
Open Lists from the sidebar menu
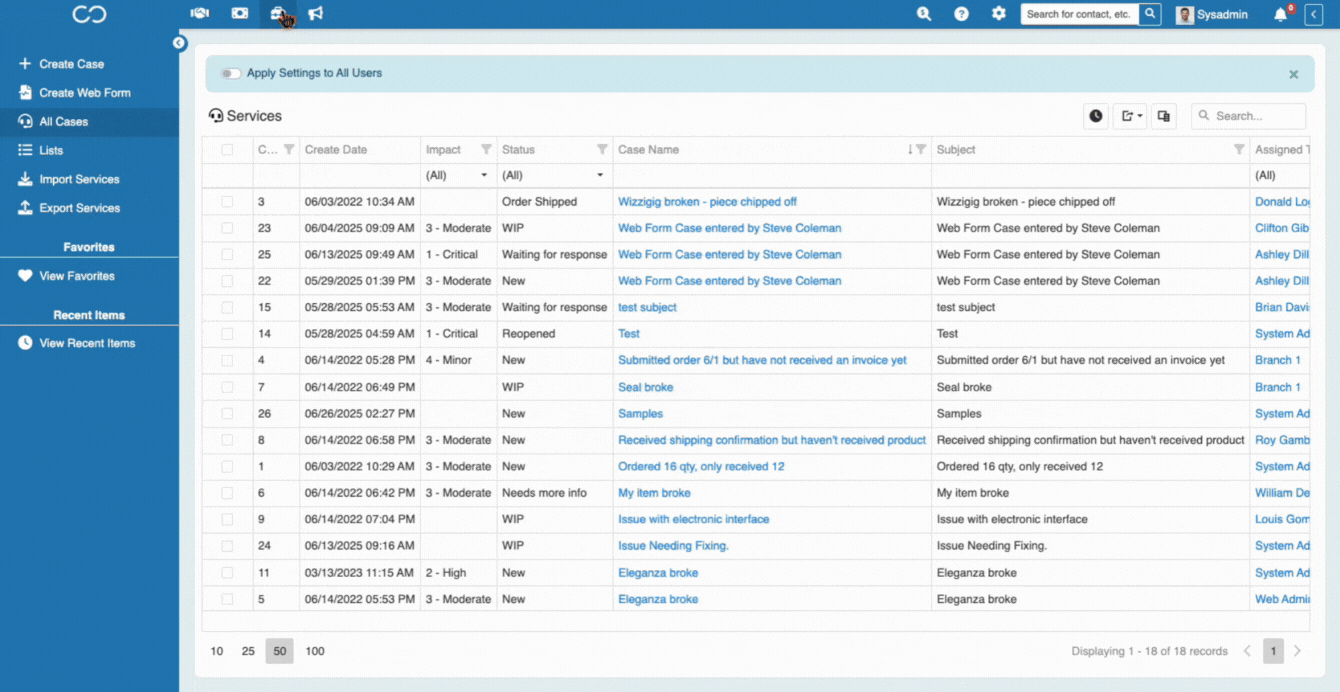tap(51, 151)
